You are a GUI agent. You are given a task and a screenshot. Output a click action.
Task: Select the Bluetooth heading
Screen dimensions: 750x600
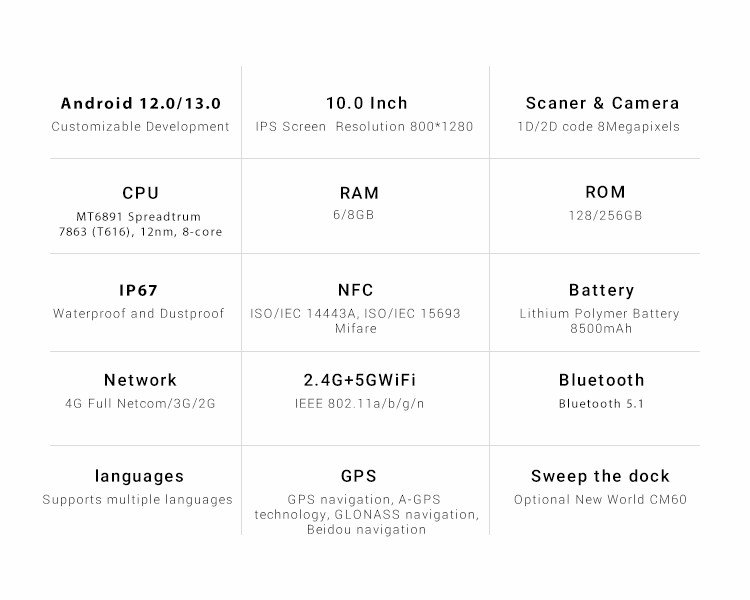click(601, 380)
